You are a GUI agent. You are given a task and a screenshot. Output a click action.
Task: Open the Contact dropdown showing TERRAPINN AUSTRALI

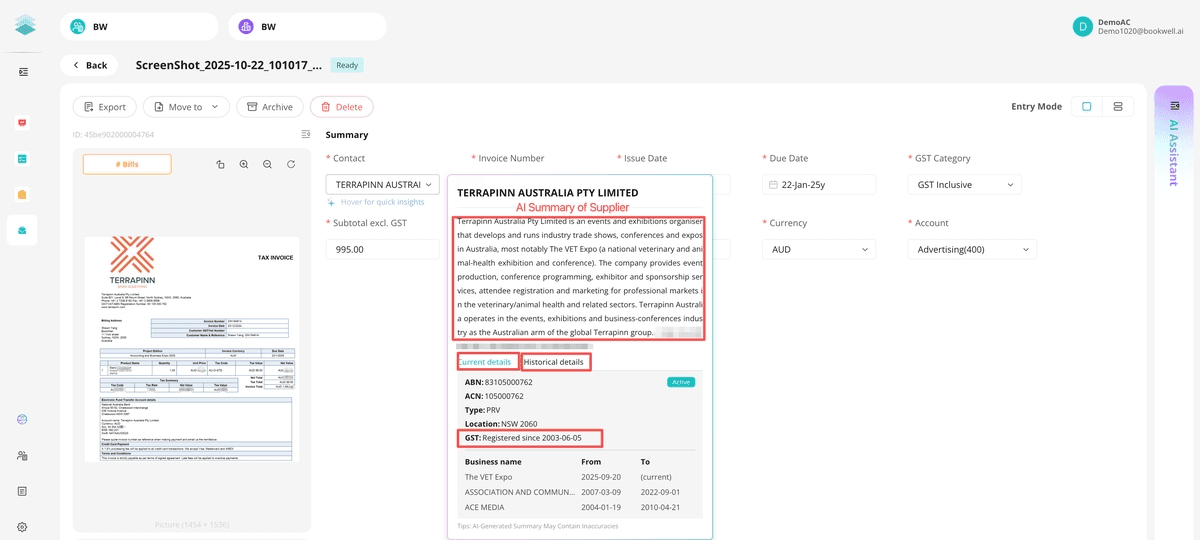tap(383, 185)
